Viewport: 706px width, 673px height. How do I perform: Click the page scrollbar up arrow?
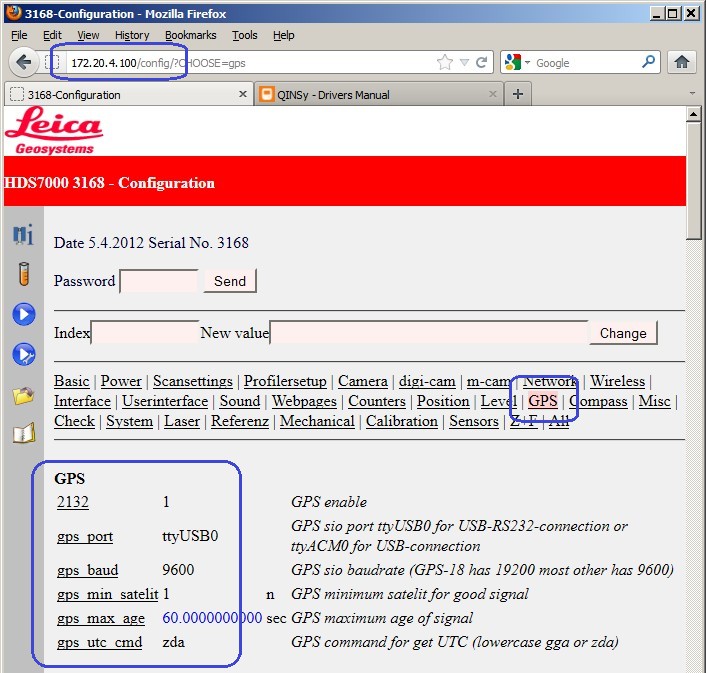pyautogui.click(x=693, y=114)
